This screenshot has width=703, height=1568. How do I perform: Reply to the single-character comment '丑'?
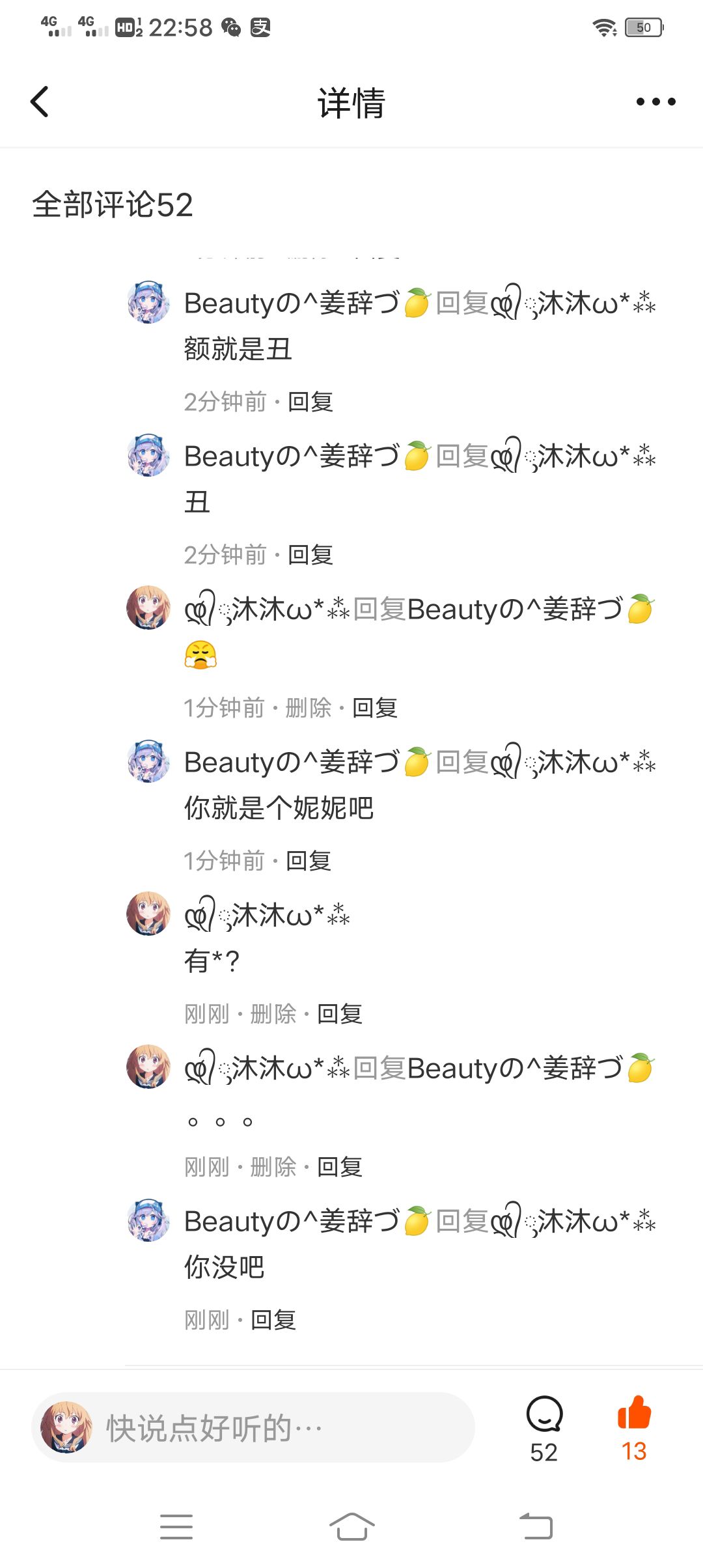310,555
